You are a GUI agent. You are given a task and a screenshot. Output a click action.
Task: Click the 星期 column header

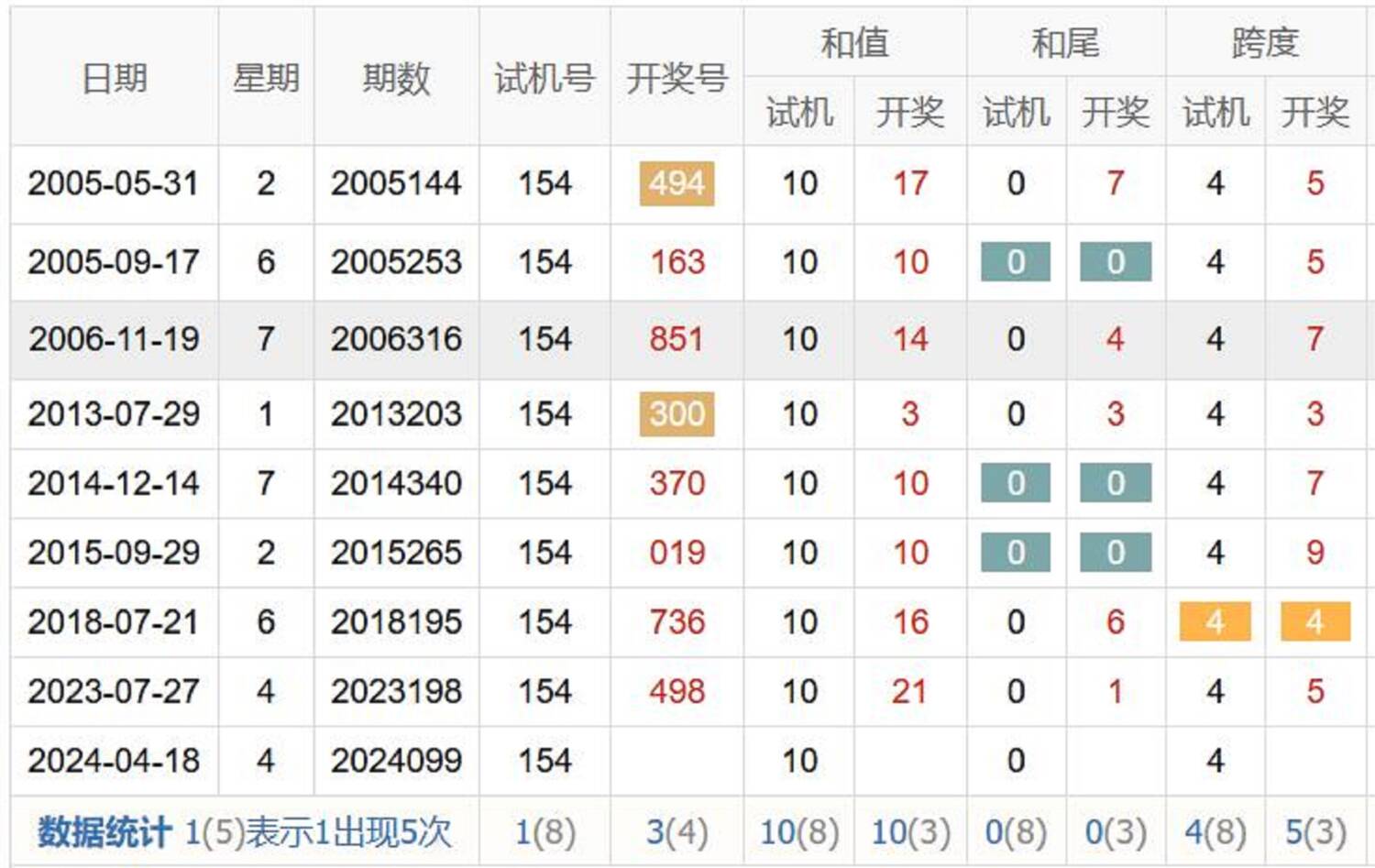pos(266,78)
